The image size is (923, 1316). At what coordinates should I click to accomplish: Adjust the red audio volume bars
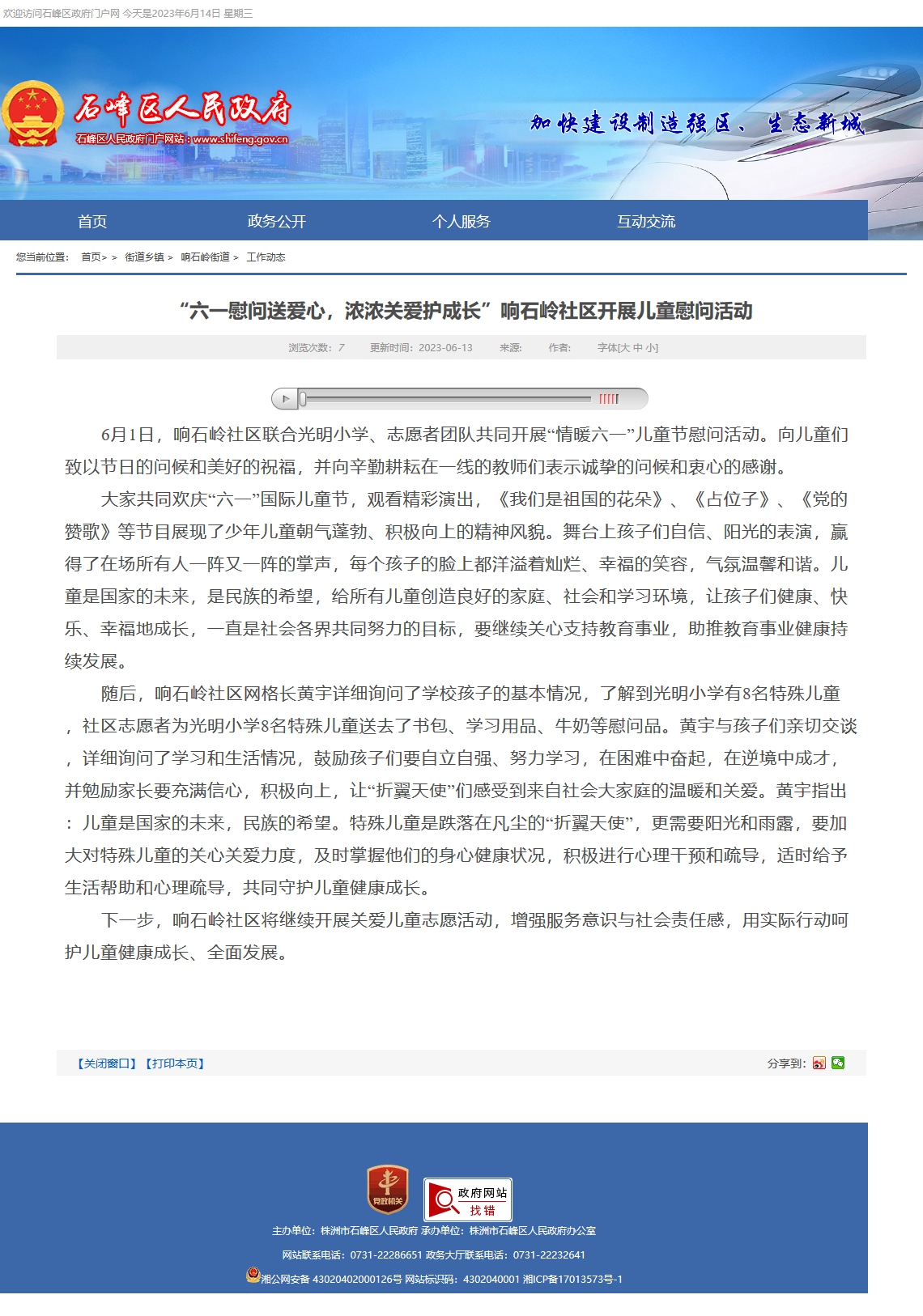pos(609,399)
